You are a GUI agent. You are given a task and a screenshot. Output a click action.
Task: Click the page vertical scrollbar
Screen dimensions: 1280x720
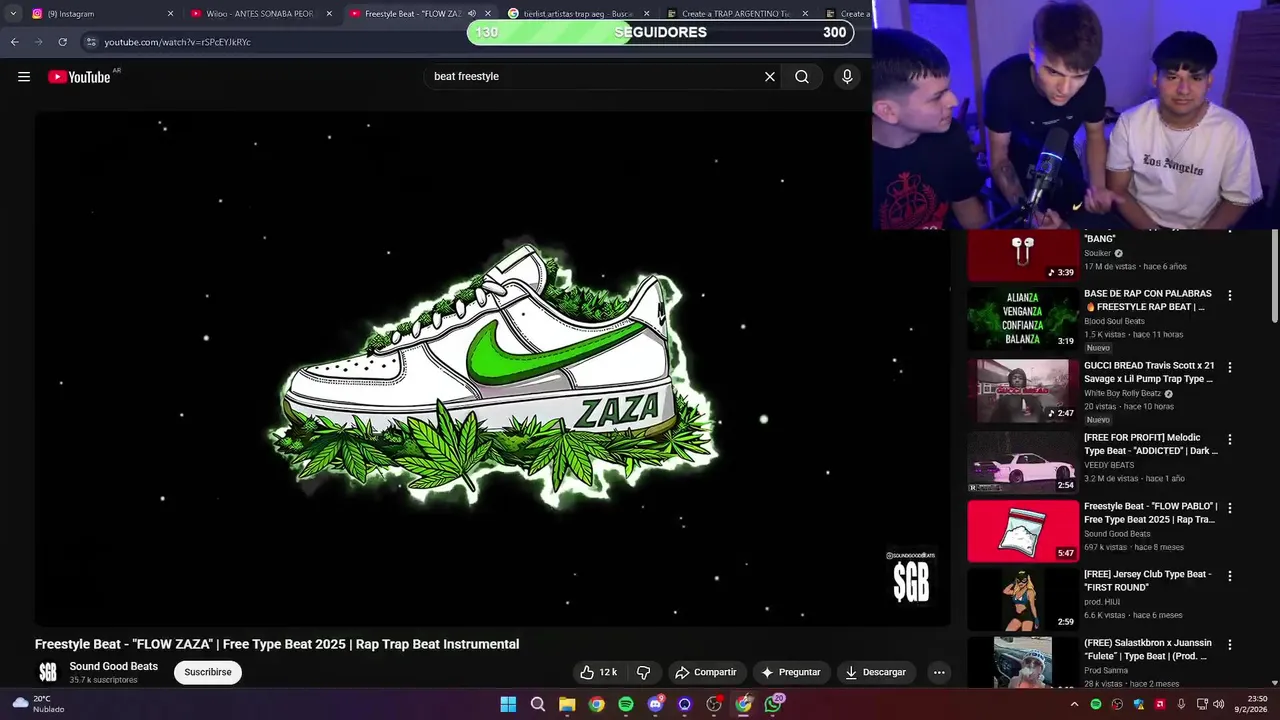click(1275, 276)
